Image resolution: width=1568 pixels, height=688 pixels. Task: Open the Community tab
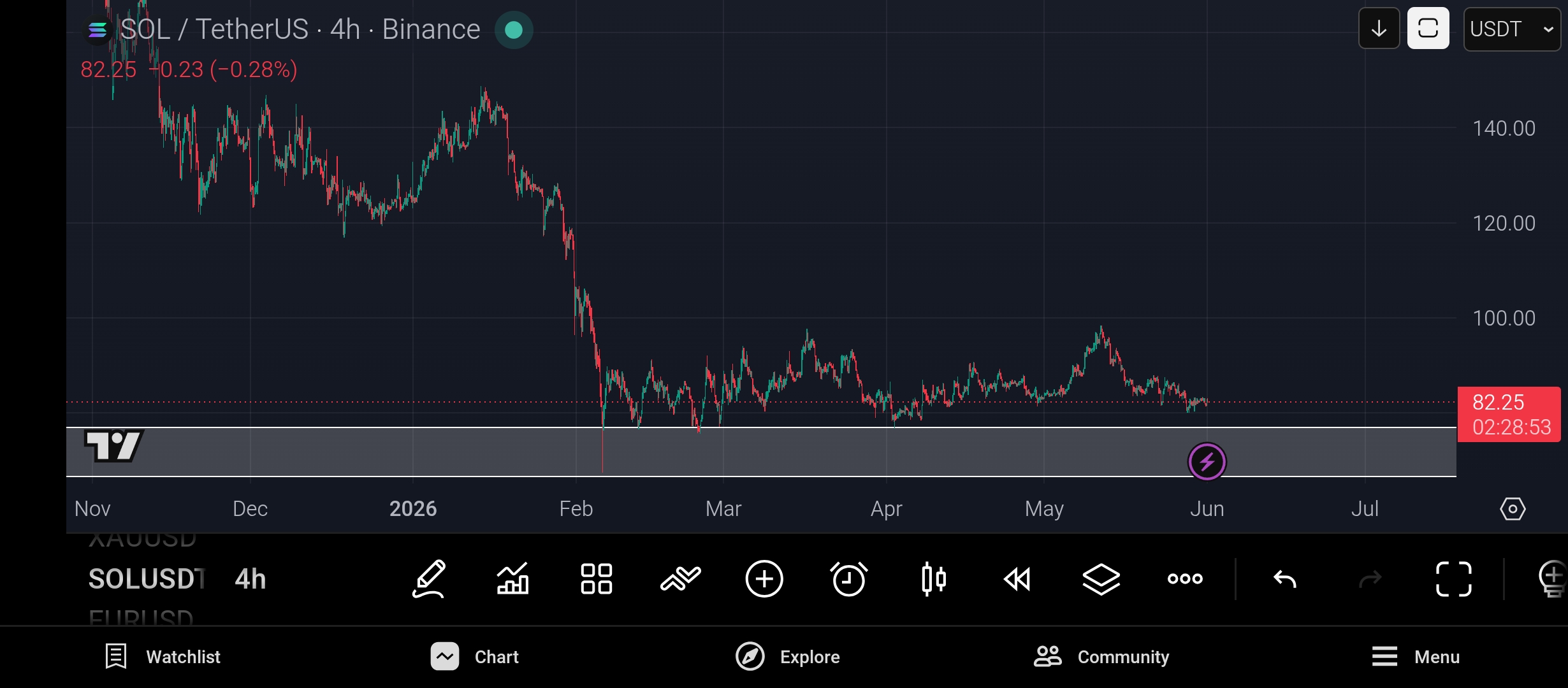click(1101, 657)
